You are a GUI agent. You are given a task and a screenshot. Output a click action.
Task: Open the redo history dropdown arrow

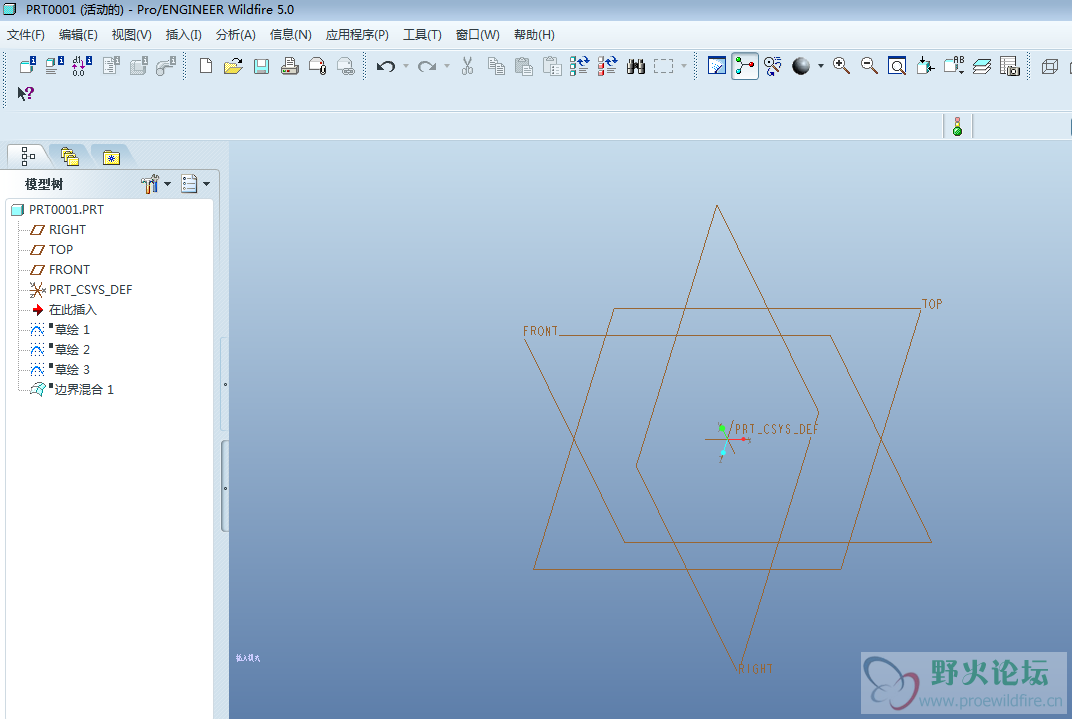click(x=447, y=66)
